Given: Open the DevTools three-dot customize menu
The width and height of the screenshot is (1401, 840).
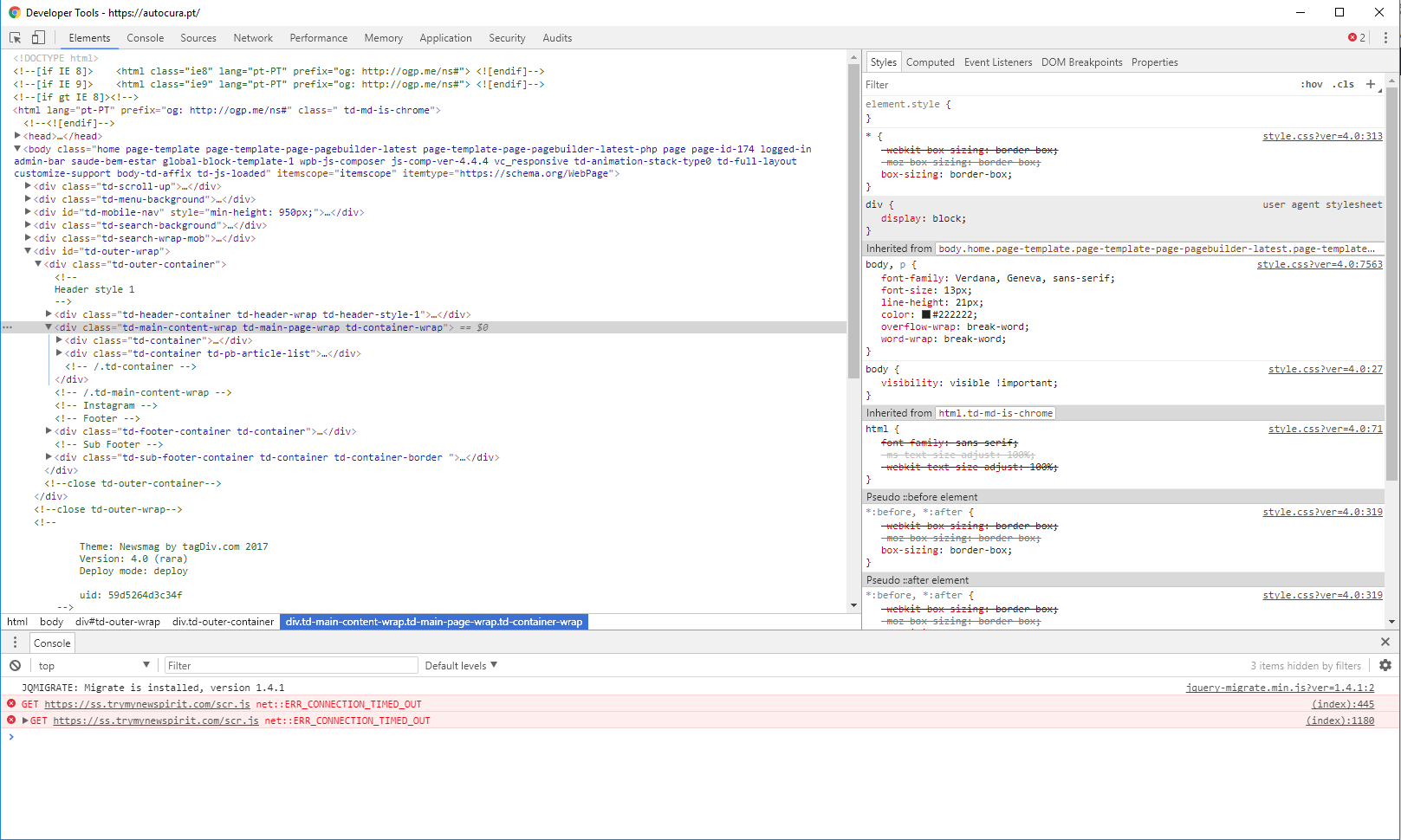Looking at the screenshot, I should tap(1385, 37).
